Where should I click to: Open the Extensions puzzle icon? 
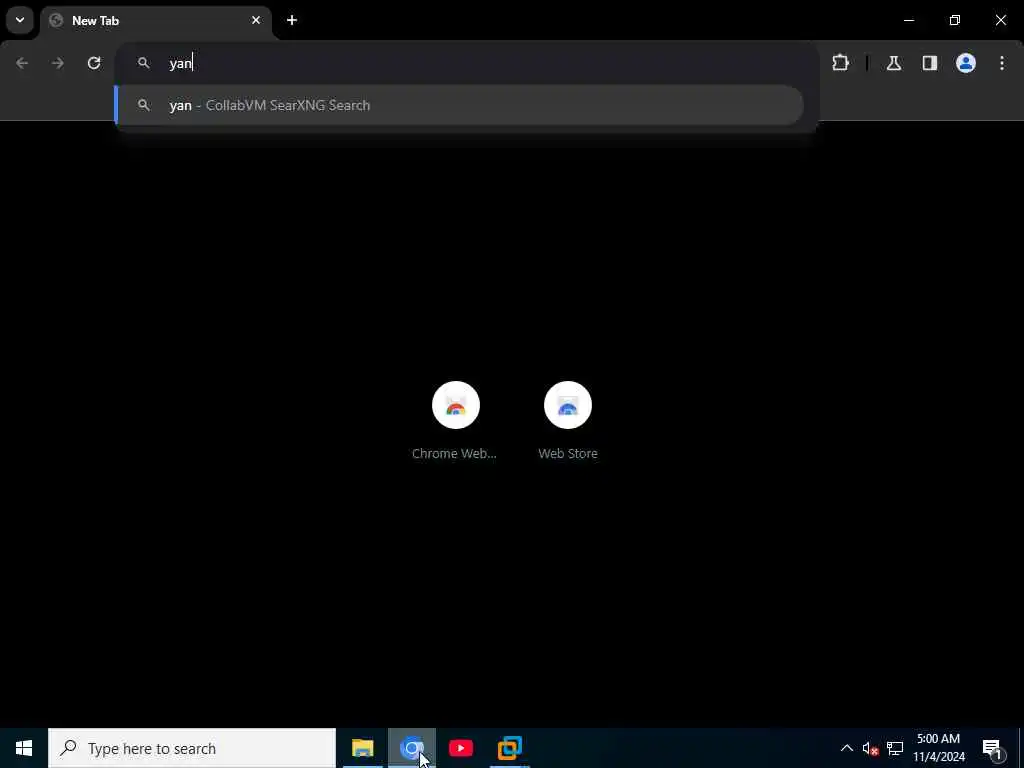coord(840,63)
